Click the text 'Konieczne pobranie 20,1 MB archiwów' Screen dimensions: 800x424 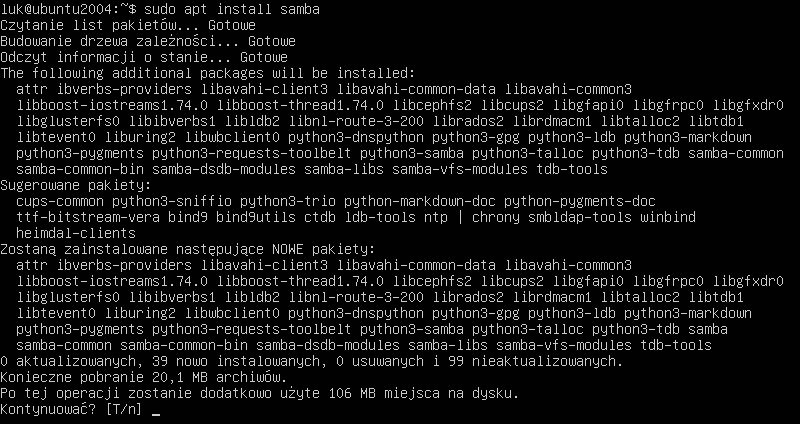[144, 378]
